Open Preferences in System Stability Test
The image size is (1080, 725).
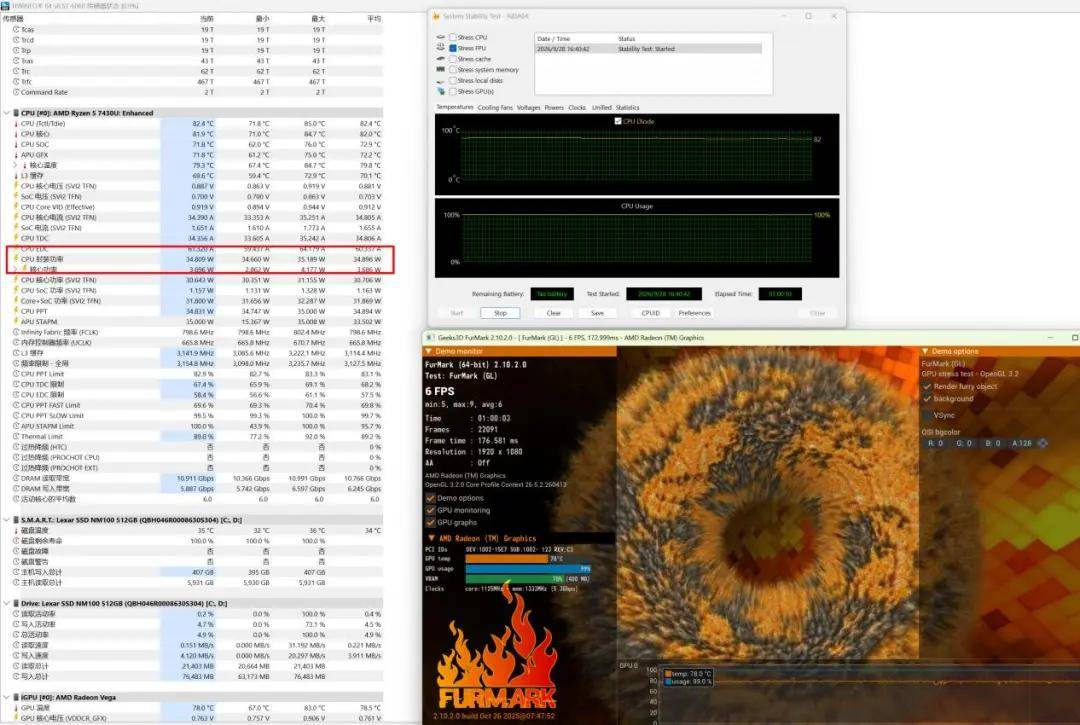tap(694, 313)
